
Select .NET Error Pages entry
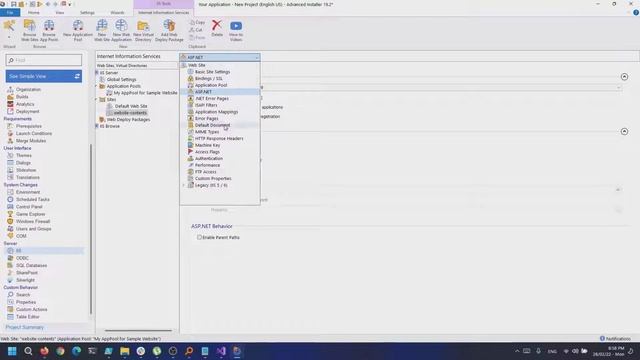point(211,98)
